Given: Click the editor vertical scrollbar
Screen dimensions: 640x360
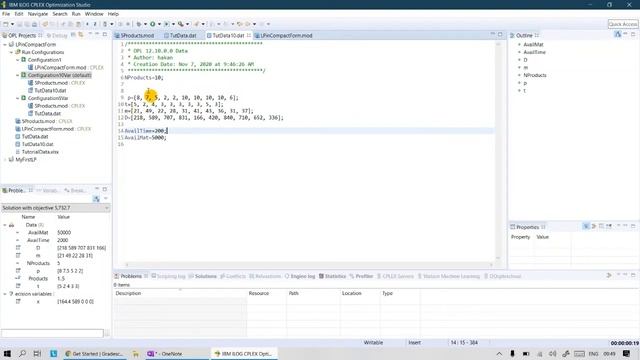Looking at the screenshot, I should (498, 151).
